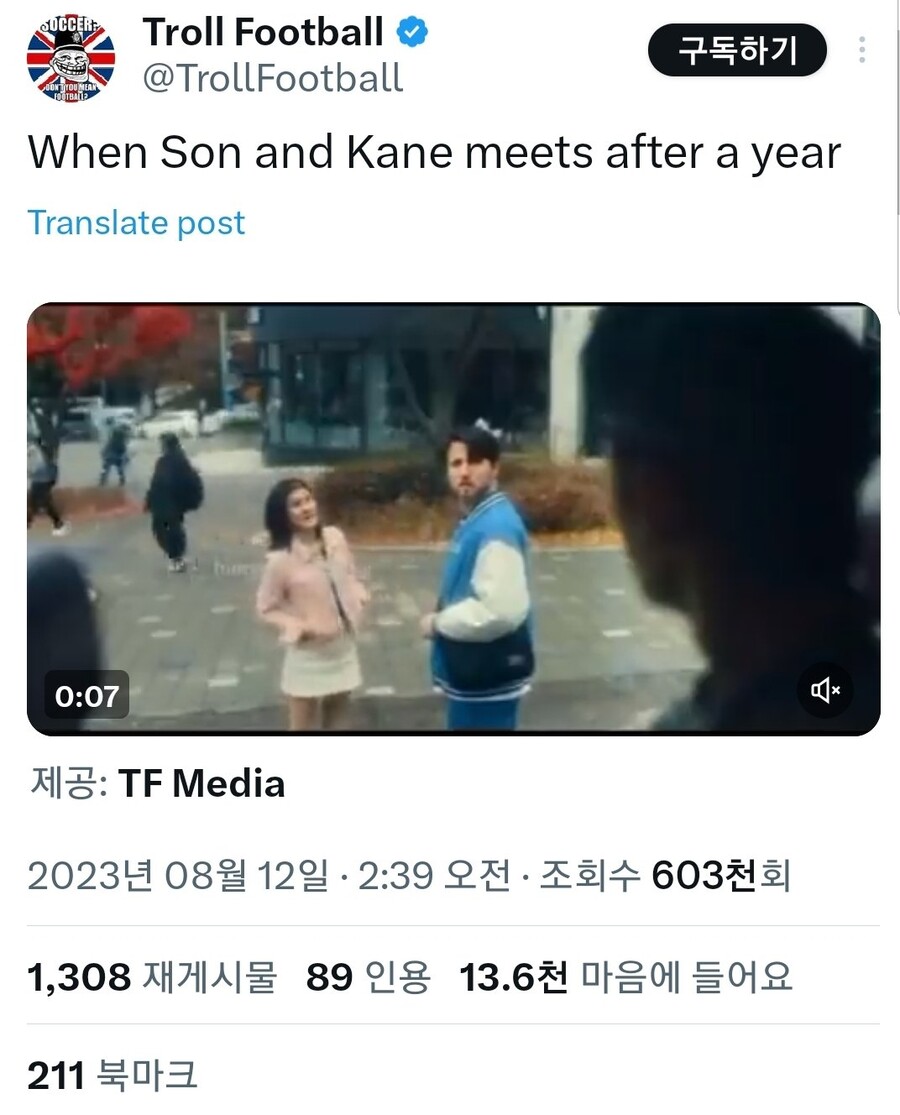Open the 89 인용 quotes list
Viewport: 900px width, 1115px height.
368,977
